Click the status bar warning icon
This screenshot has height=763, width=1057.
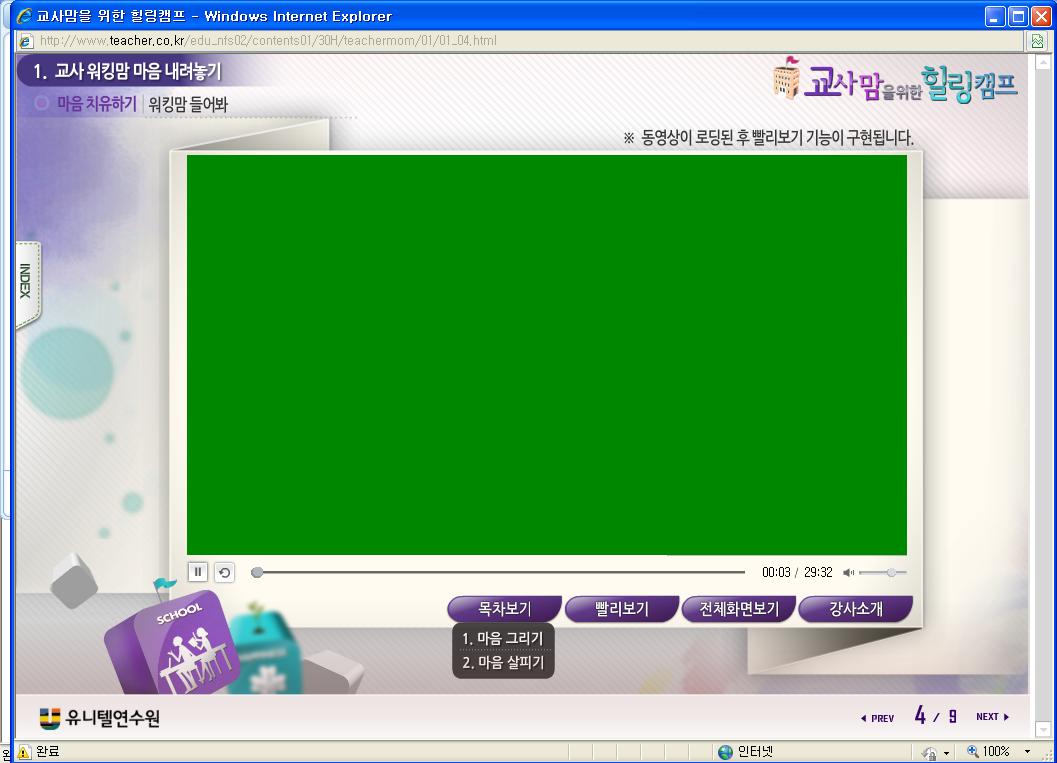point(23,752)
